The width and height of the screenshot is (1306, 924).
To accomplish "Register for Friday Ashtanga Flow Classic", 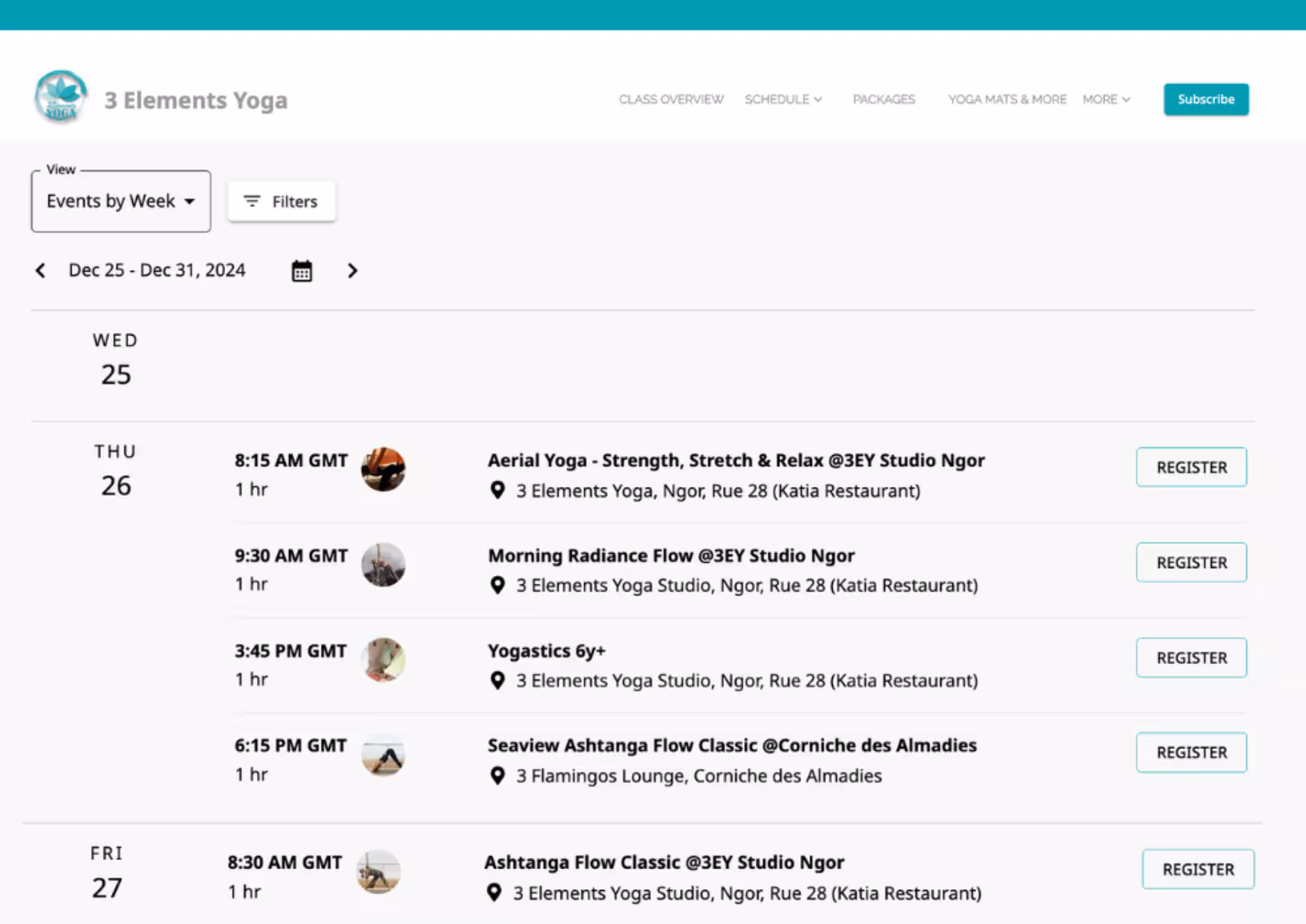I will (x=1198, y=869).
